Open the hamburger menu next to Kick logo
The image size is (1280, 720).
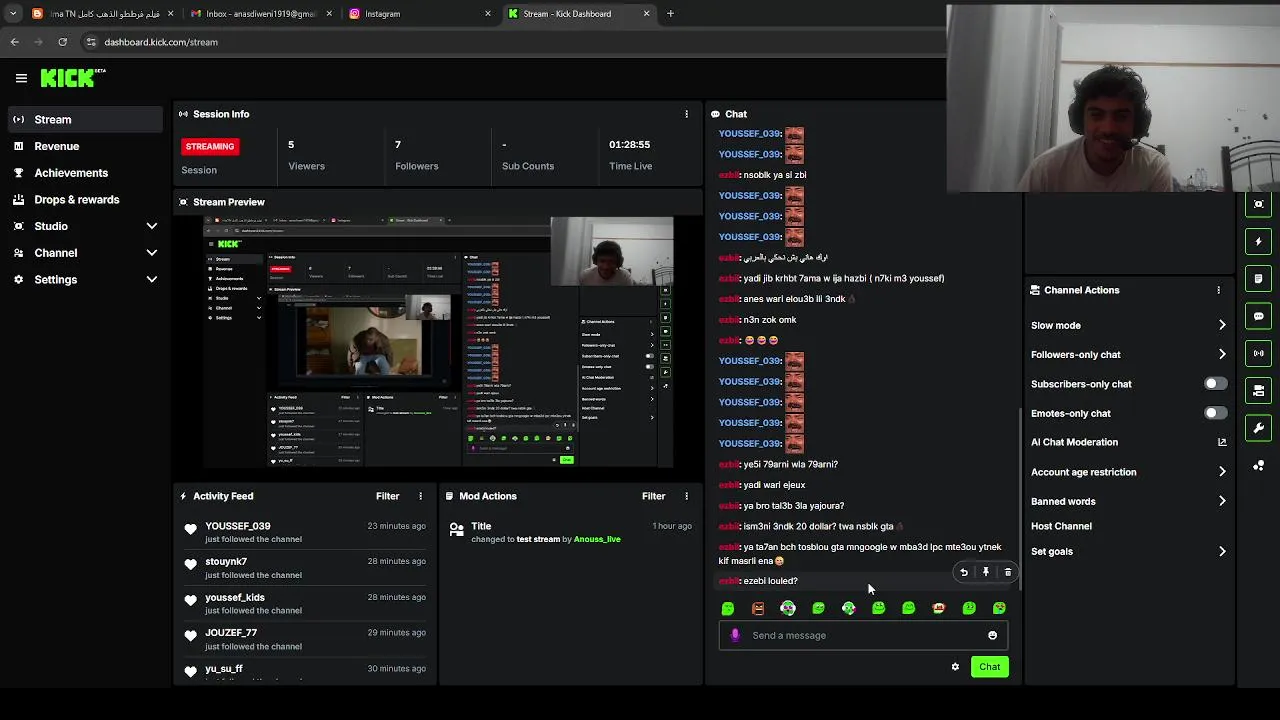pos(21,78)
